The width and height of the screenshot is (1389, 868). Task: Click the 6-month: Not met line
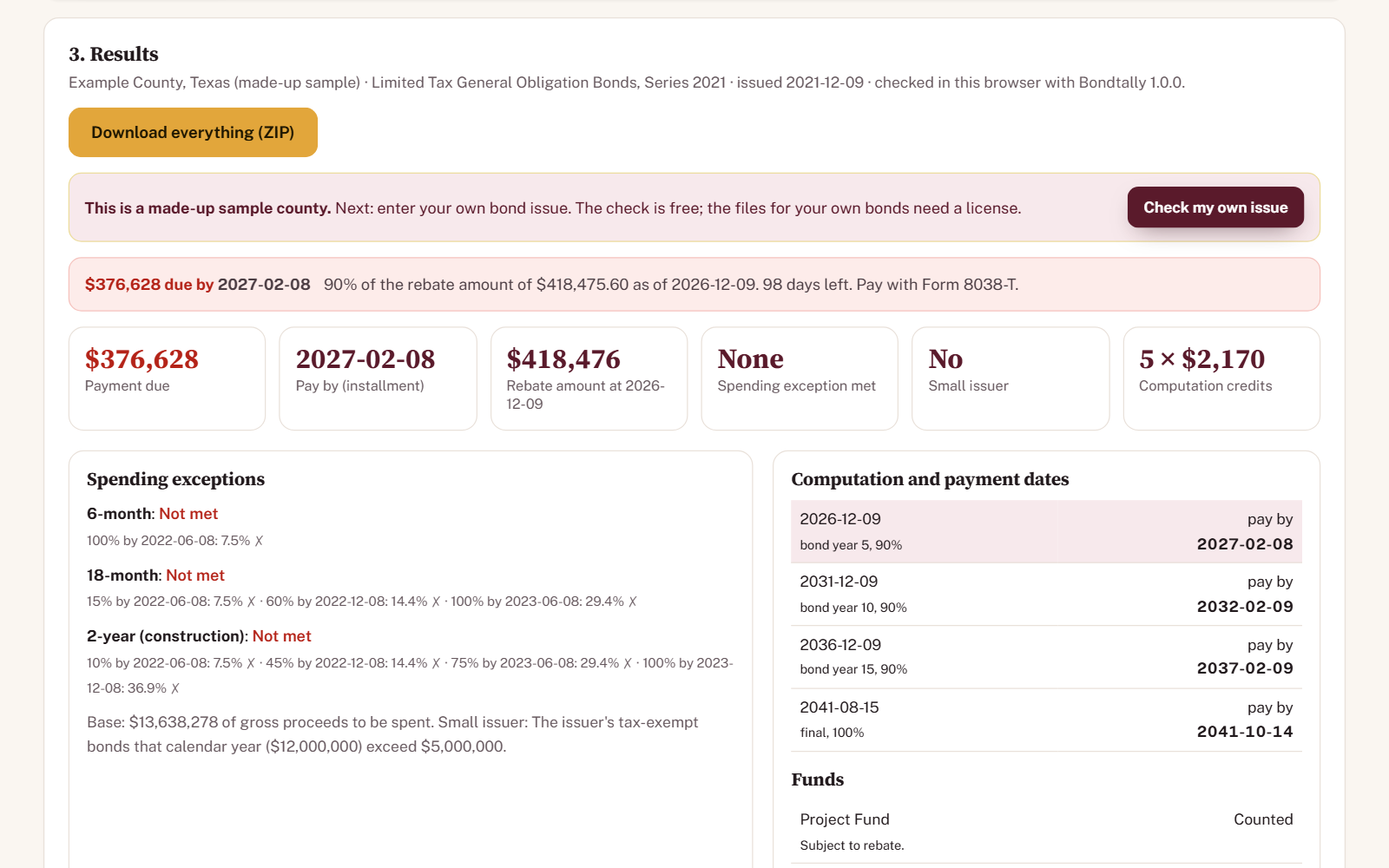click(x=152, y=514)
